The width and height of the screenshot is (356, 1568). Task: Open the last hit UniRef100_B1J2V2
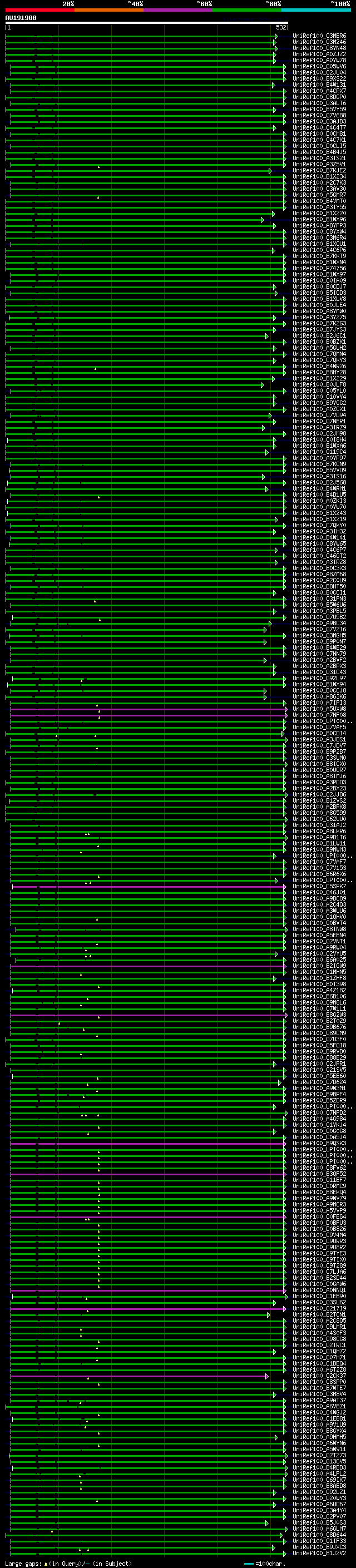click(319, 1554)
